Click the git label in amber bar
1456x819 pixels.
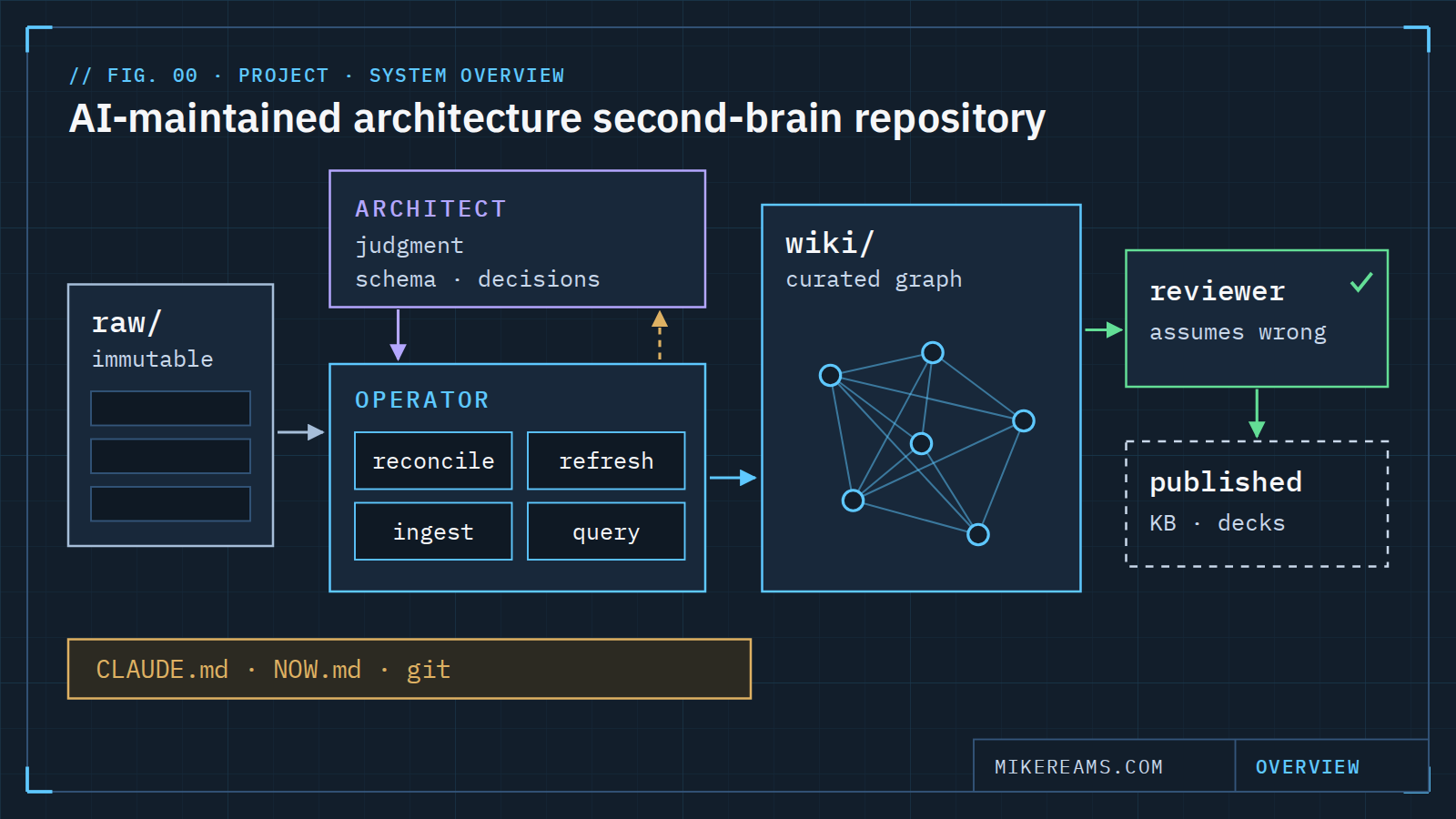point(428,670)
